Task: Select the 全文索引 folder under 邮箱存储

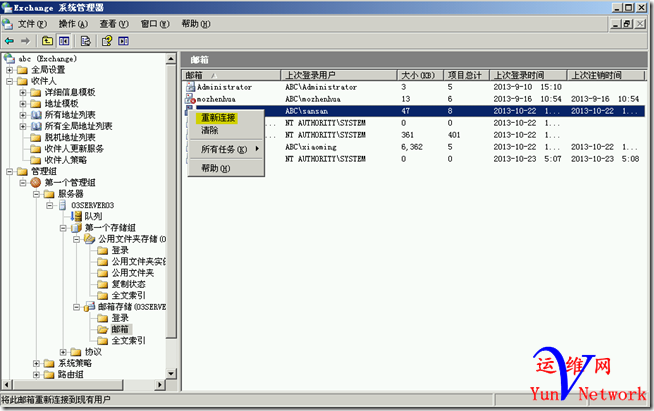Action: coord(128,340)
